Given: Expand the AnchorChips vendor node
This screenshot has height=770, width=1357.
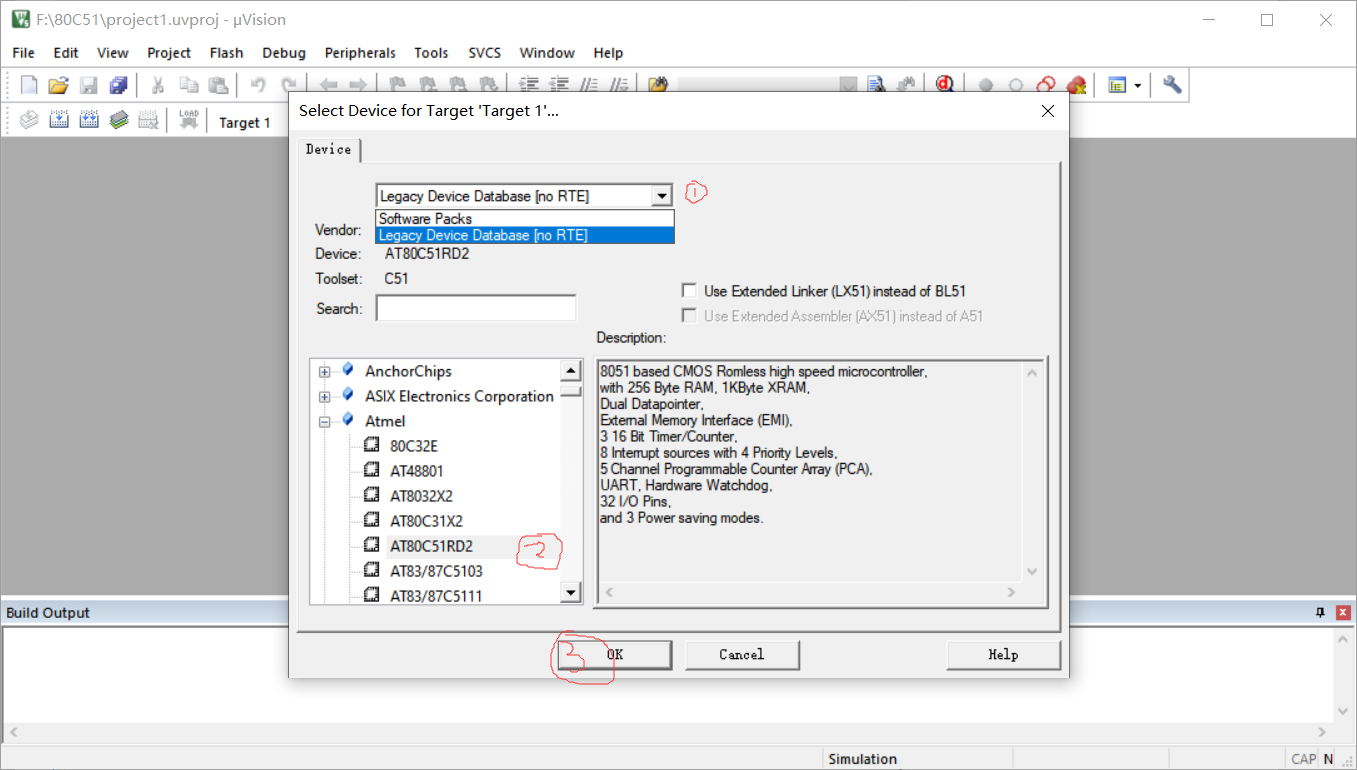Looking at the screenshot, I should click(325, 372).
